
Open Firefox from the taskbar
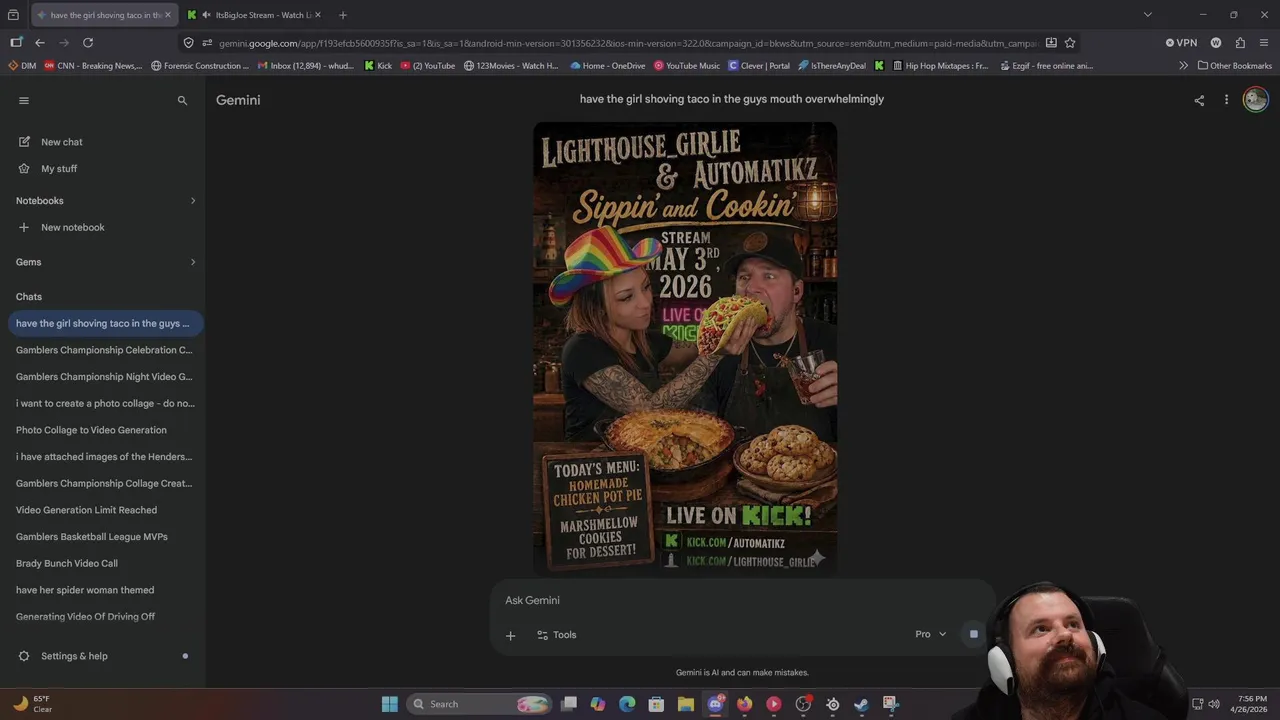coord(744,704)
